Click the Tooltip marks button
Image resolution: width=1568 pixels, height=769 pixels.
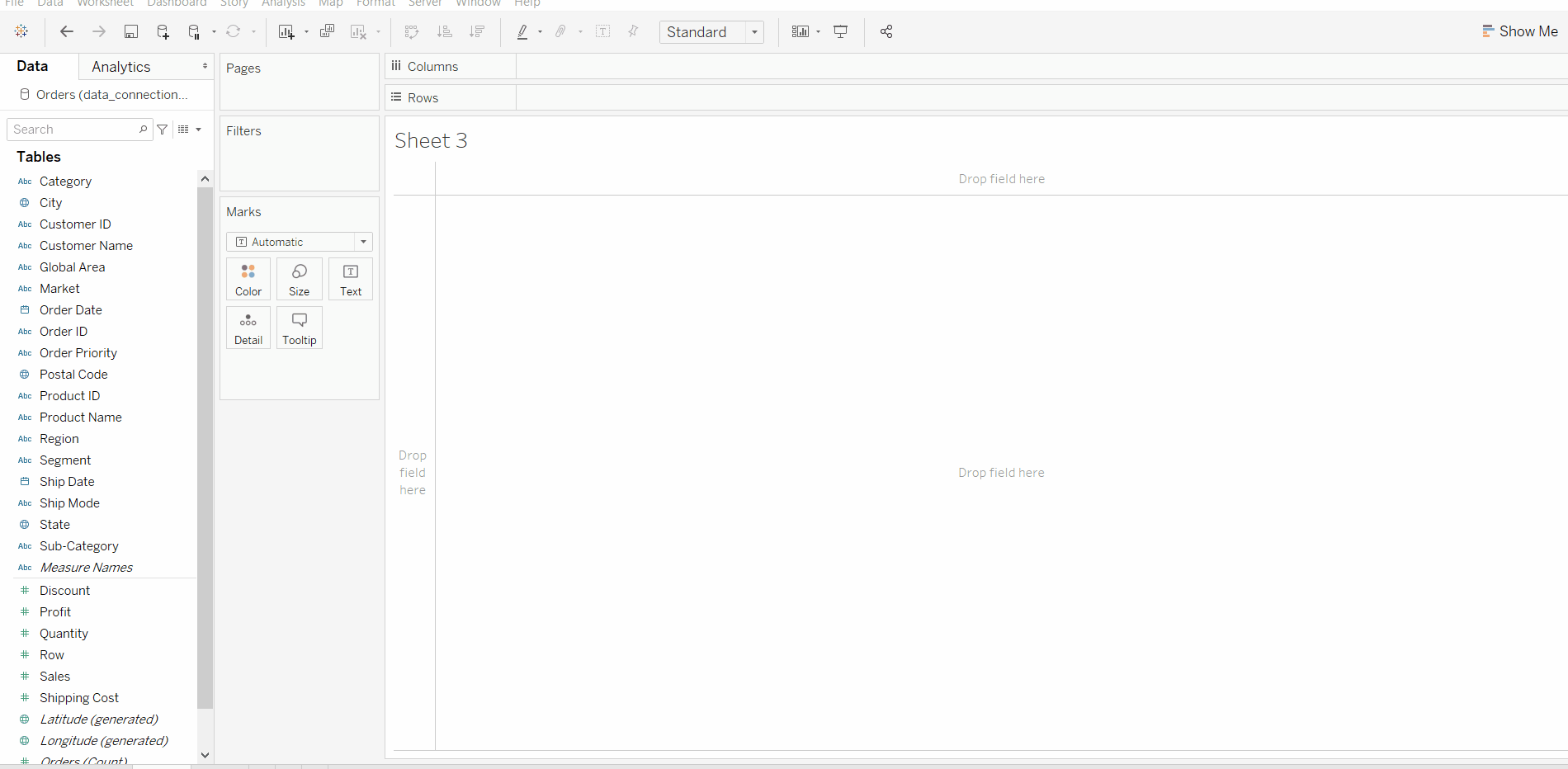tap(300, 328)
